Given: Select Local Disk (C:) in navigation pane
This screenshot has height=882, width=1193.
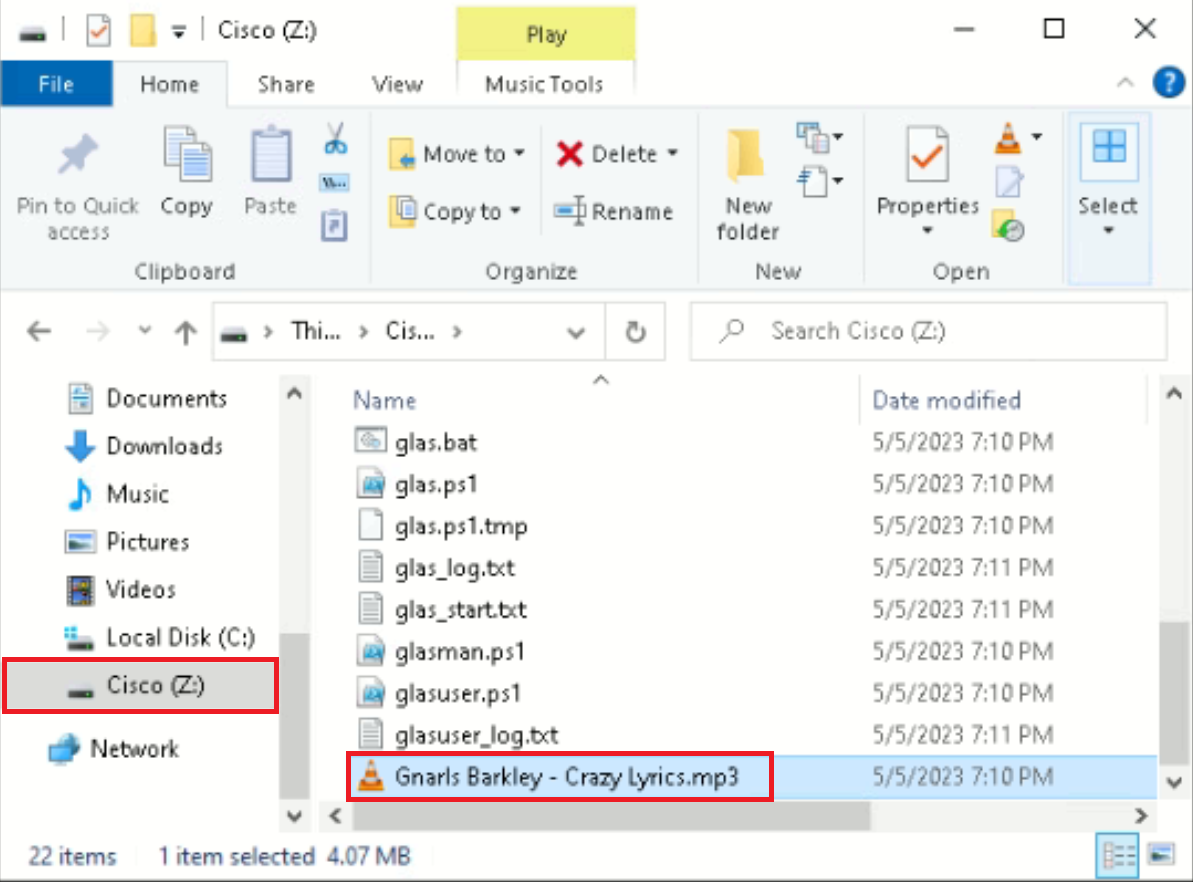Looking at the screenshot, I should point(180,637).
